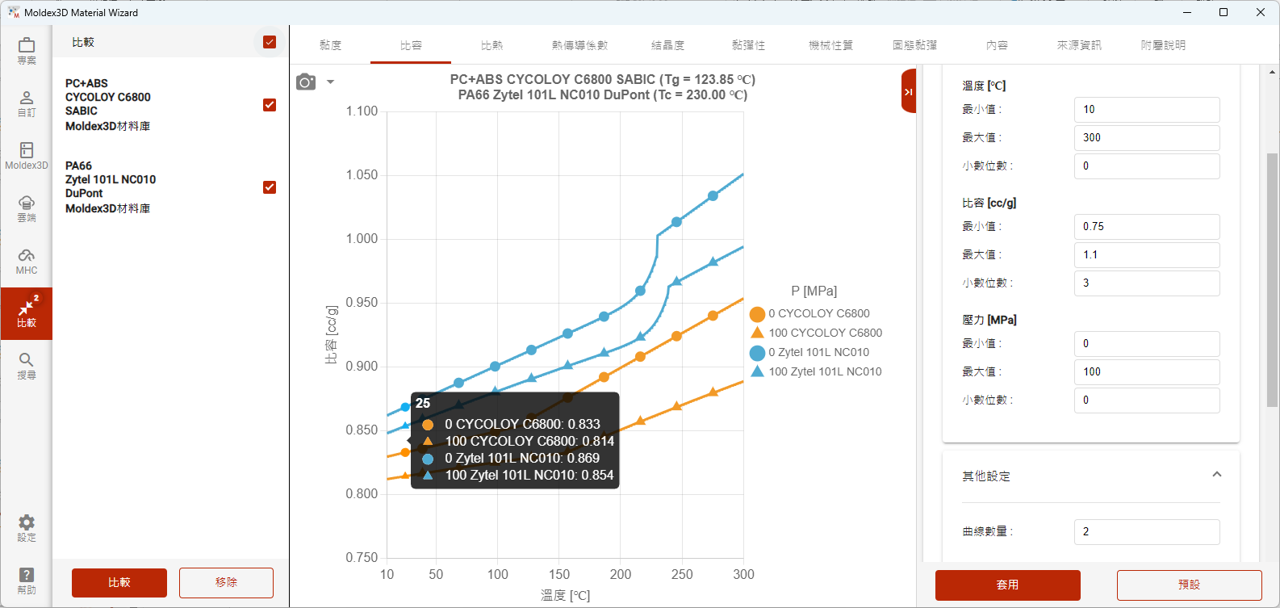This screenshot has height=608, width=1280.
Task: Click the 溫度 [°C] axis label
Action: (565, 596)
